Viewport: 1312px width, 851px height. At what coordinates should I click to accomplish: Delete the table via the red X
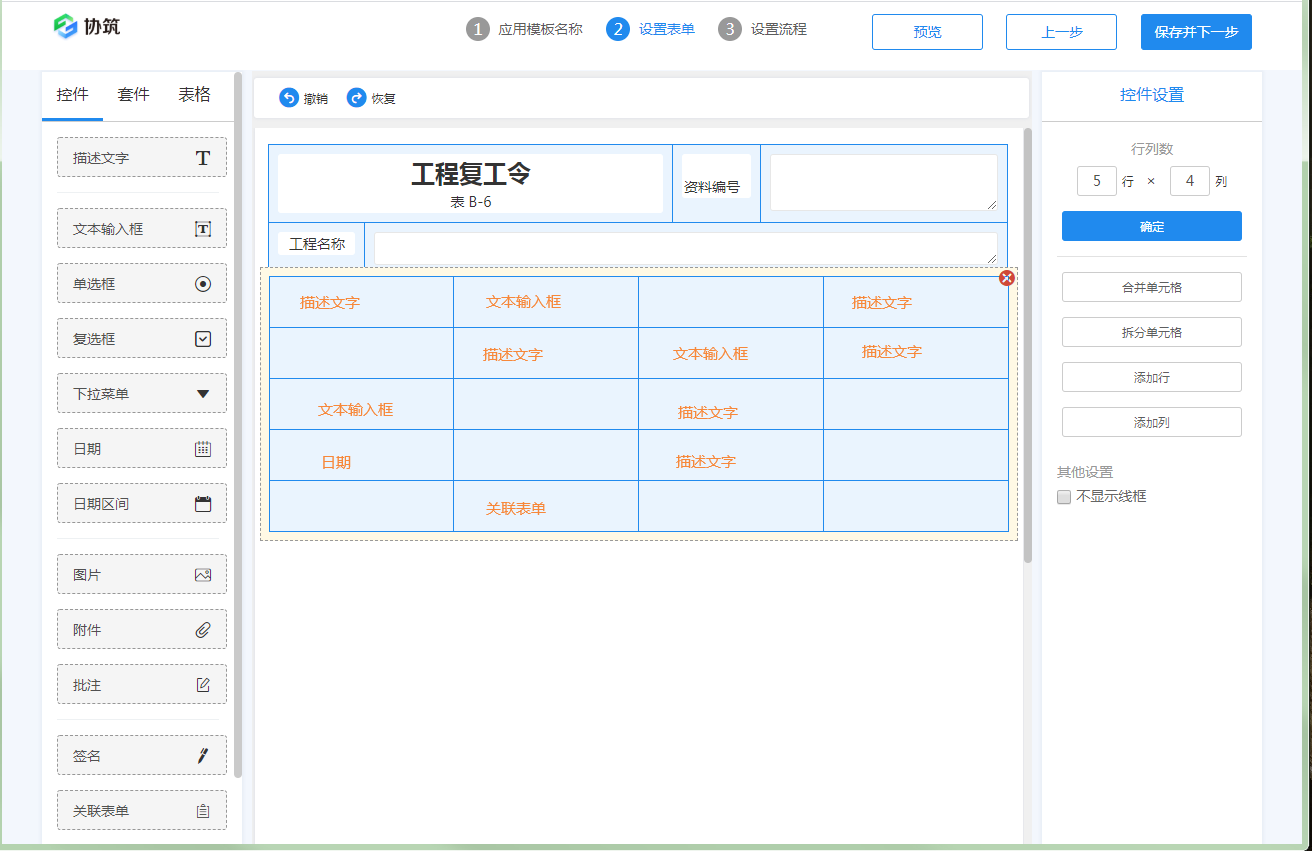(x=1007, y=278)
